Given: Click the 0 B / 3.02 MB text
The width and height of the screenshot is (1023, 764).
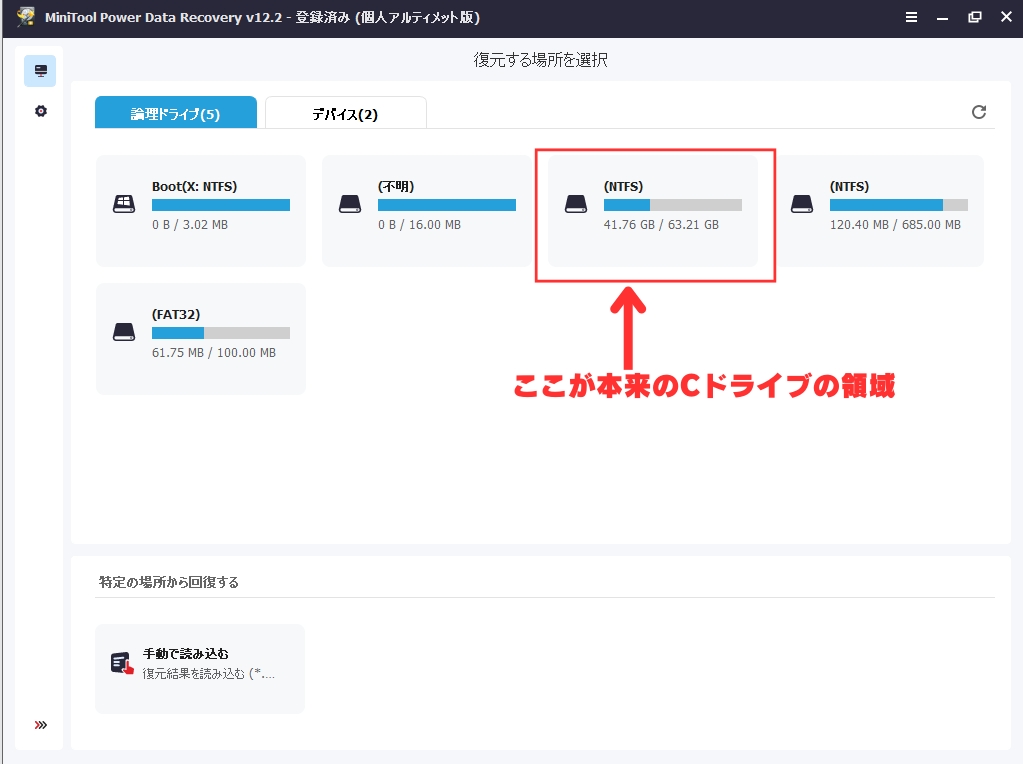Looking at the screenshot, I should (190, 224).
